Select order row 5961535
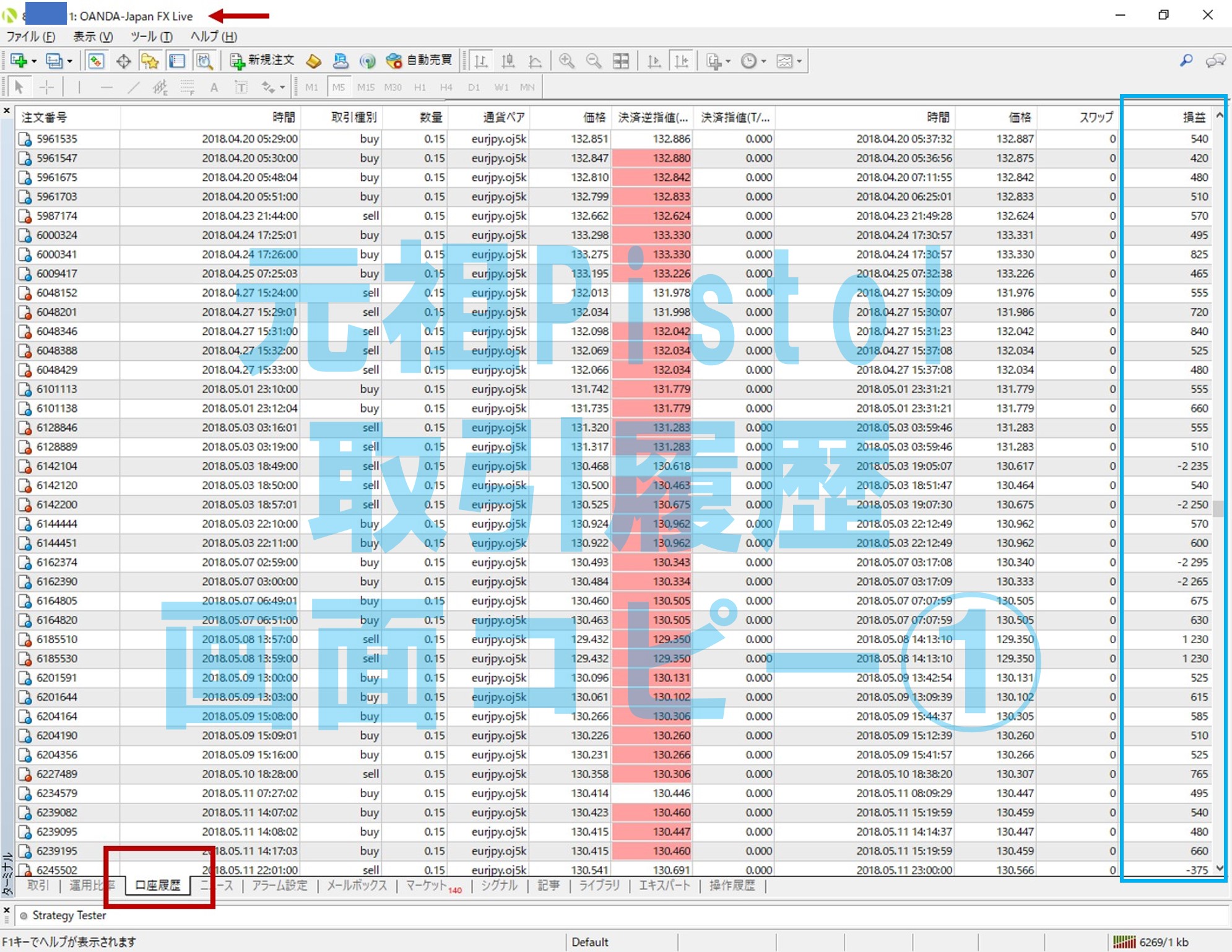 pos(57,139)
